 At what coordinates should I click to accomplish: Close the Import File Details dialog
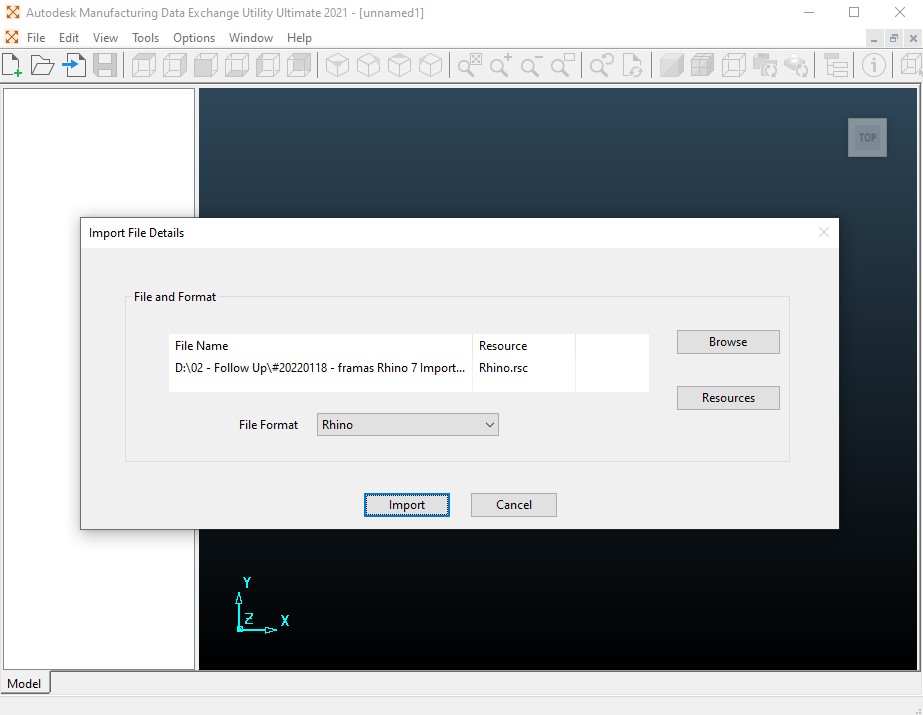(x=824, y=232)
